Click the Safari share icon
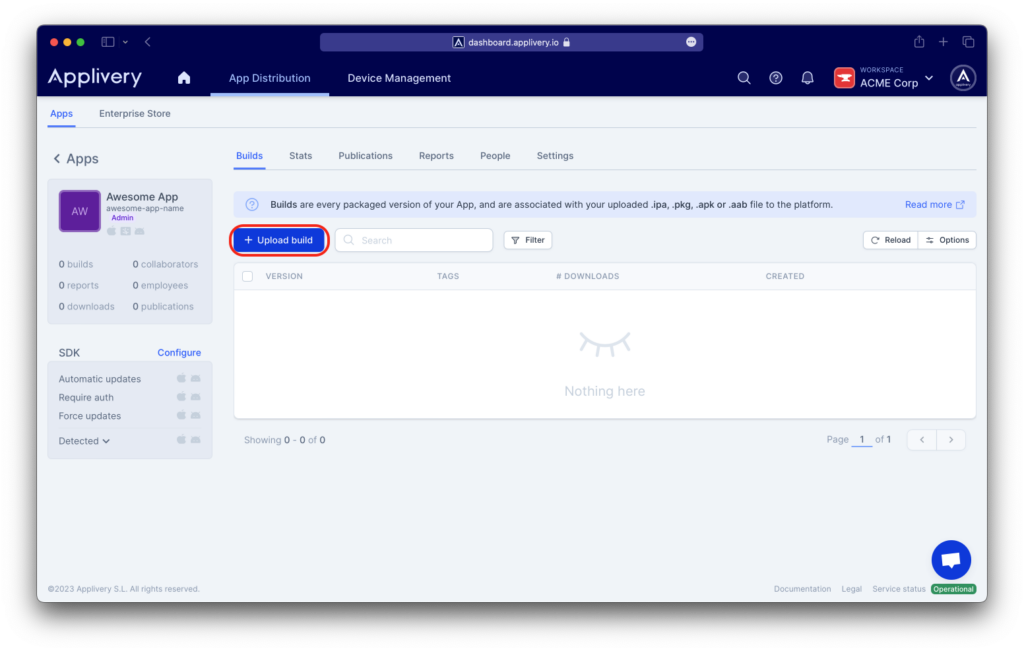The height and width of the screenshot is (651, 1024). coord(919,42)
